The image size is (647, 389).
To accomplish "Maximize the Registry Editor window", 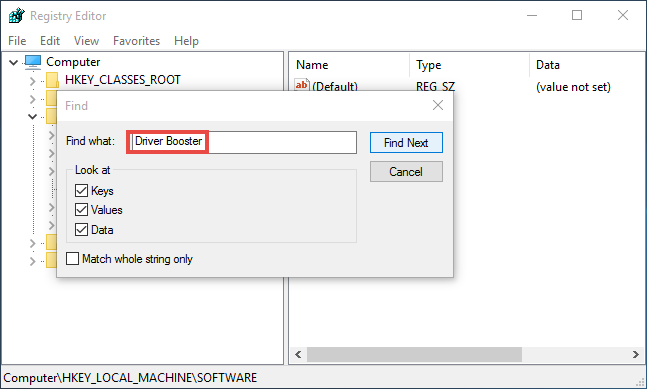I will [x=577, y=16].
